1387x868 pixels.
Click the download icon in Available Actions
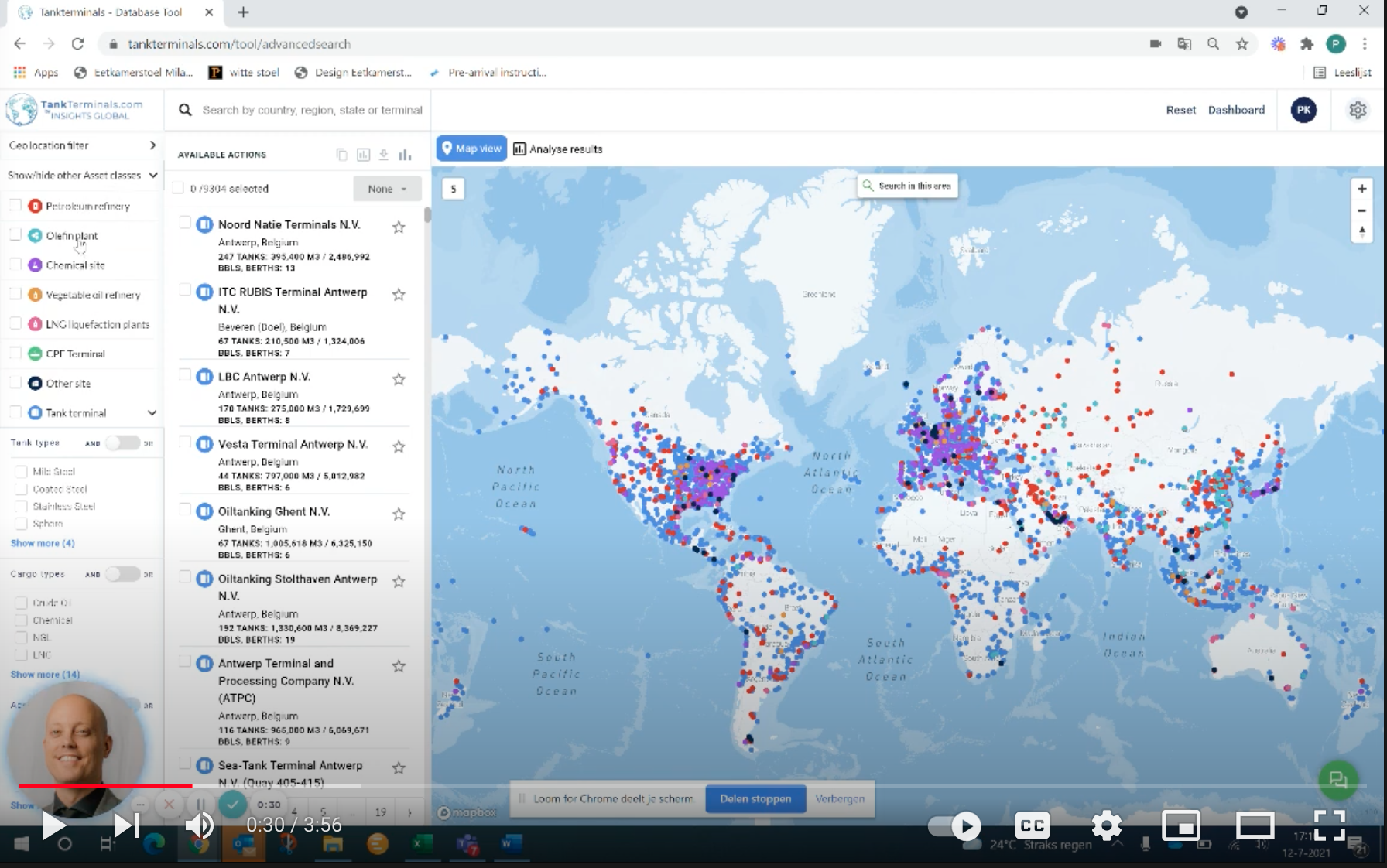[384, 155]
